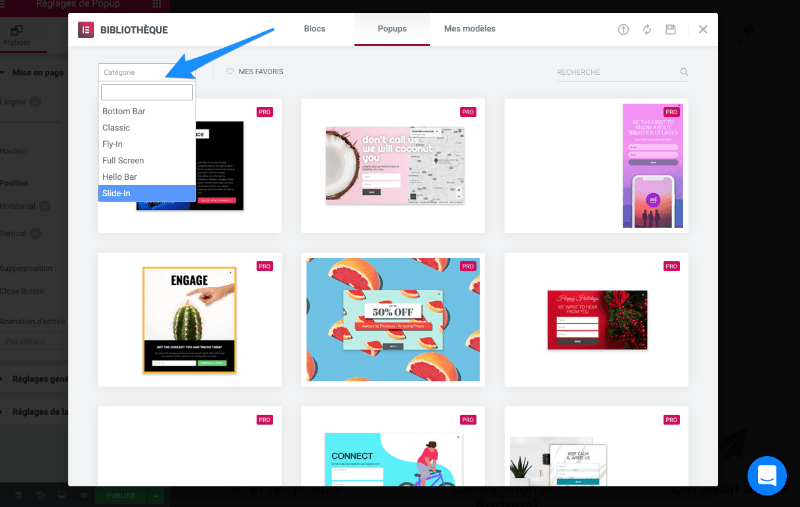
Task: Click the widgets grid icon in panel header
Action: 157,4
